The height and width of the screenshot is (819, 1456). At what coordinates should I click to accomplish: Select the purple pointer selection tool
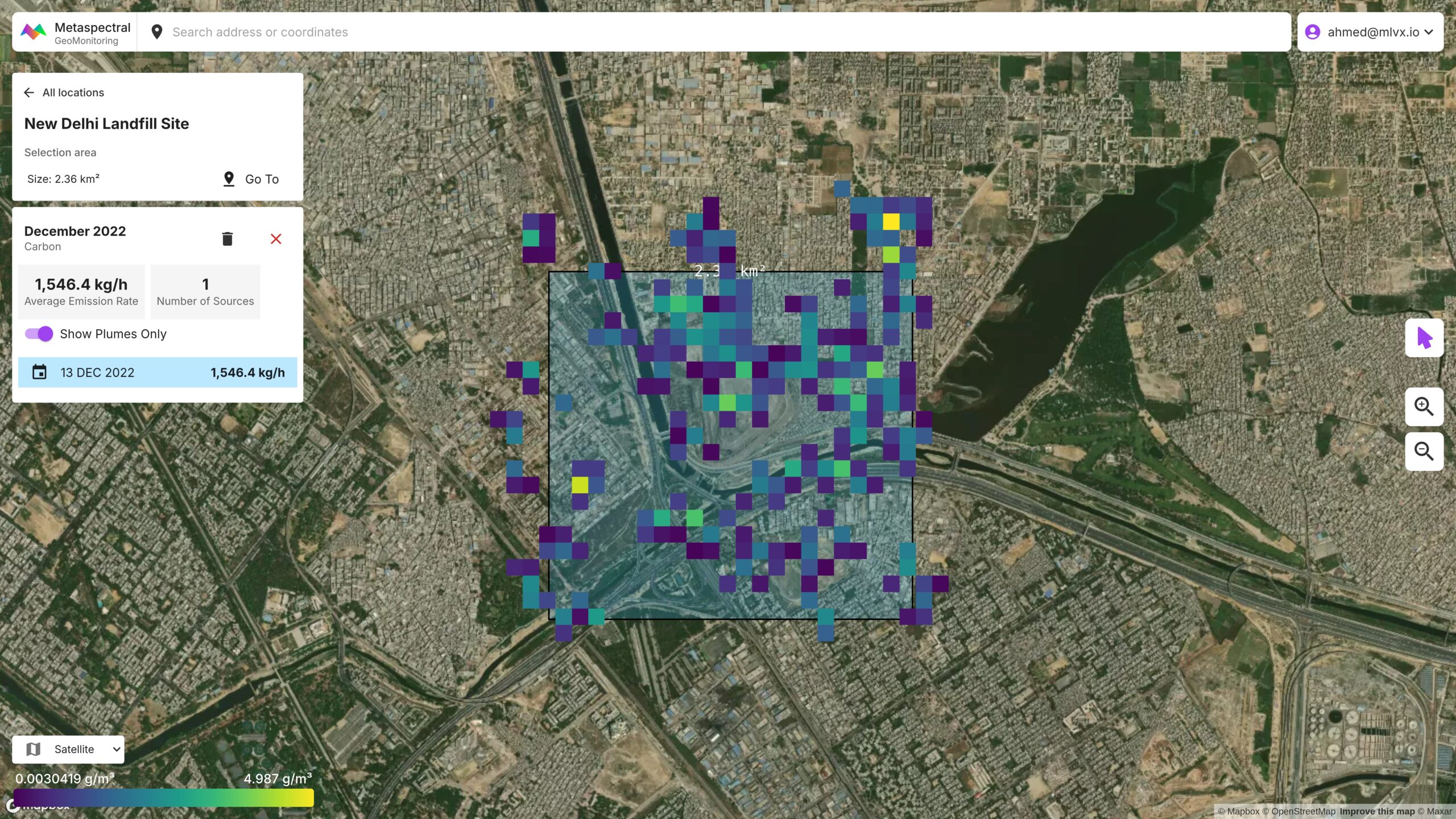tap(1424, 338)
